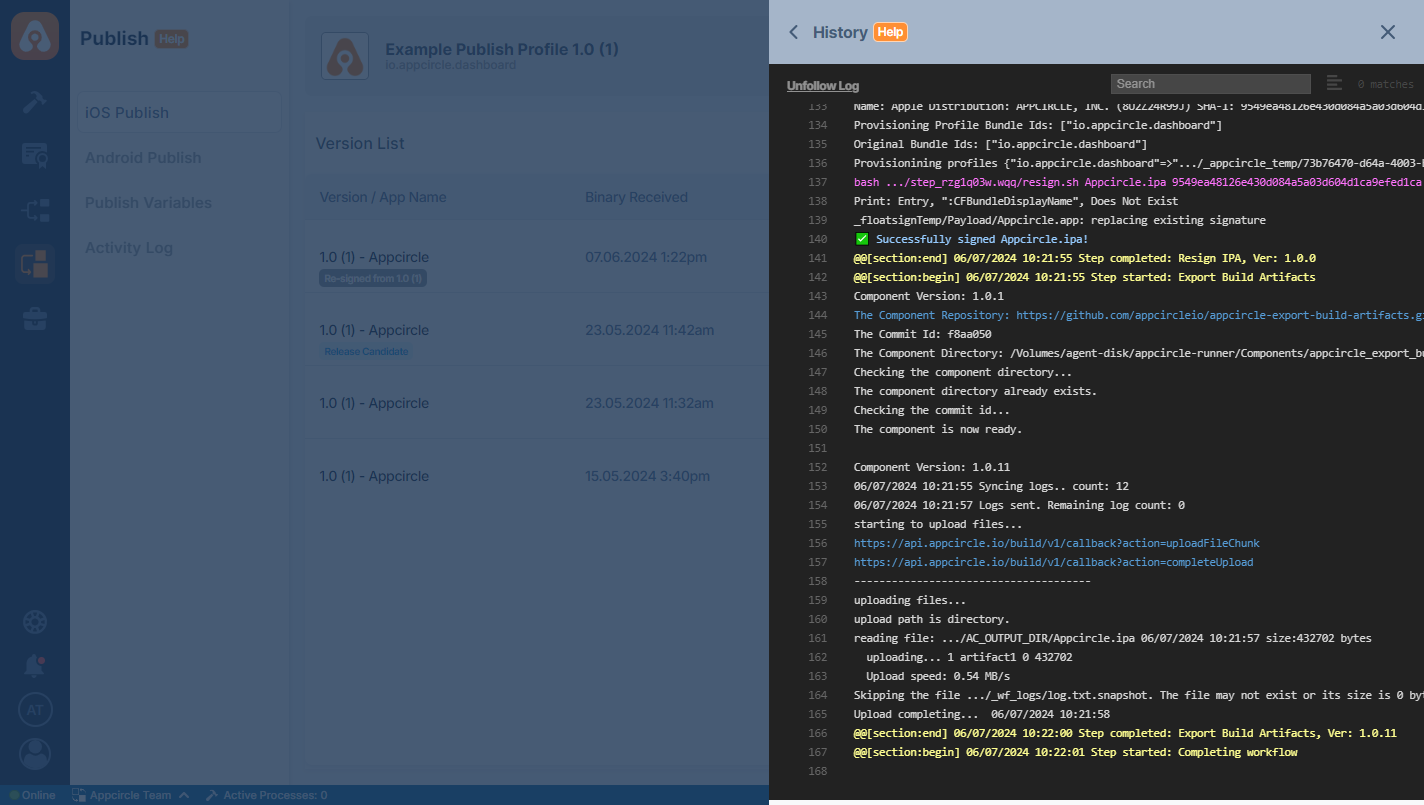This screenshot has height=805, width=1424.
Task: Click the Help badge beside Publish
Action: click(x=171, y=39)
